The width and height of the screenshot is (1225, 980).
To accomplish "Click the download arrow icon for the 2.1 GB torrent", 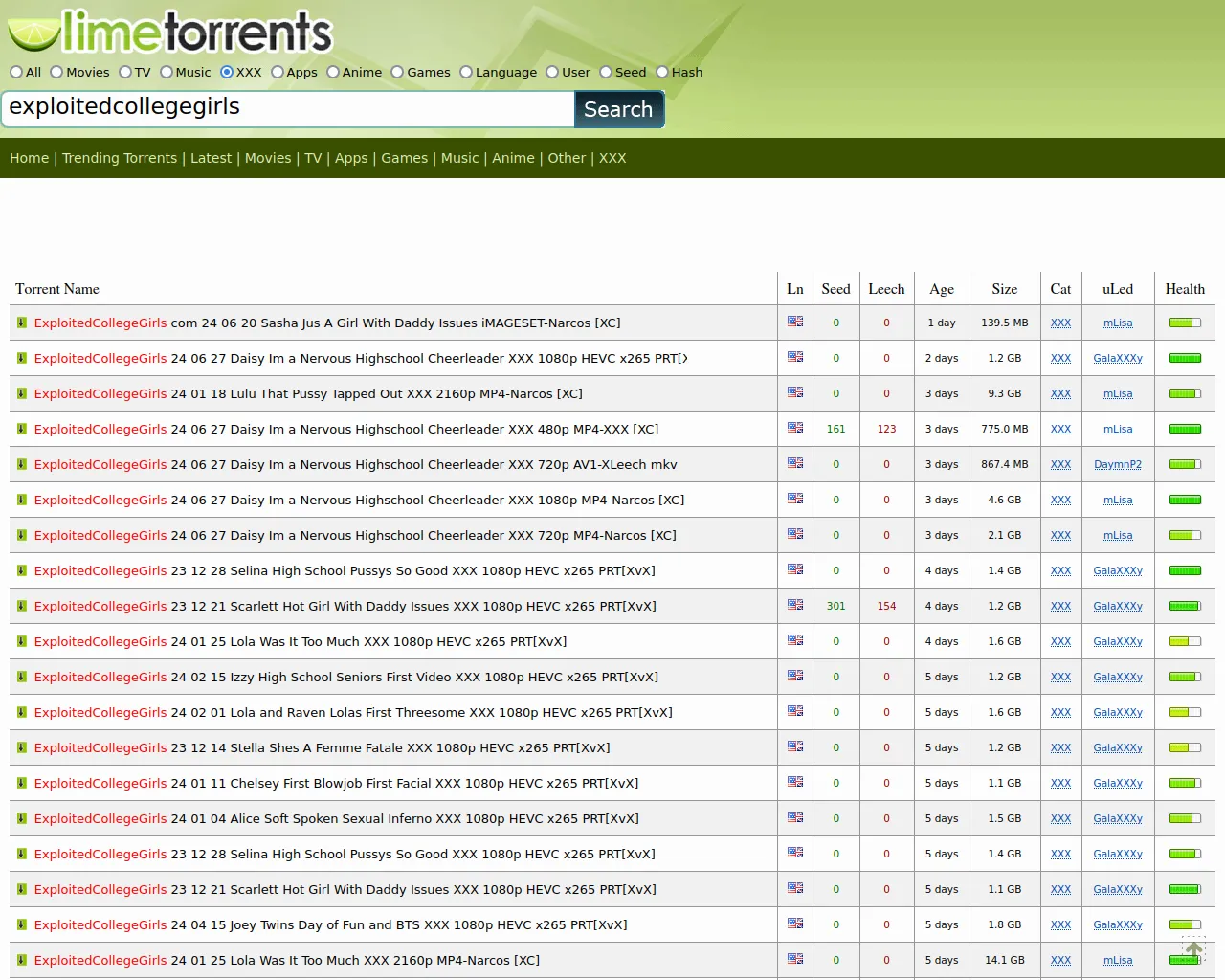I will [x=21, y=536].
